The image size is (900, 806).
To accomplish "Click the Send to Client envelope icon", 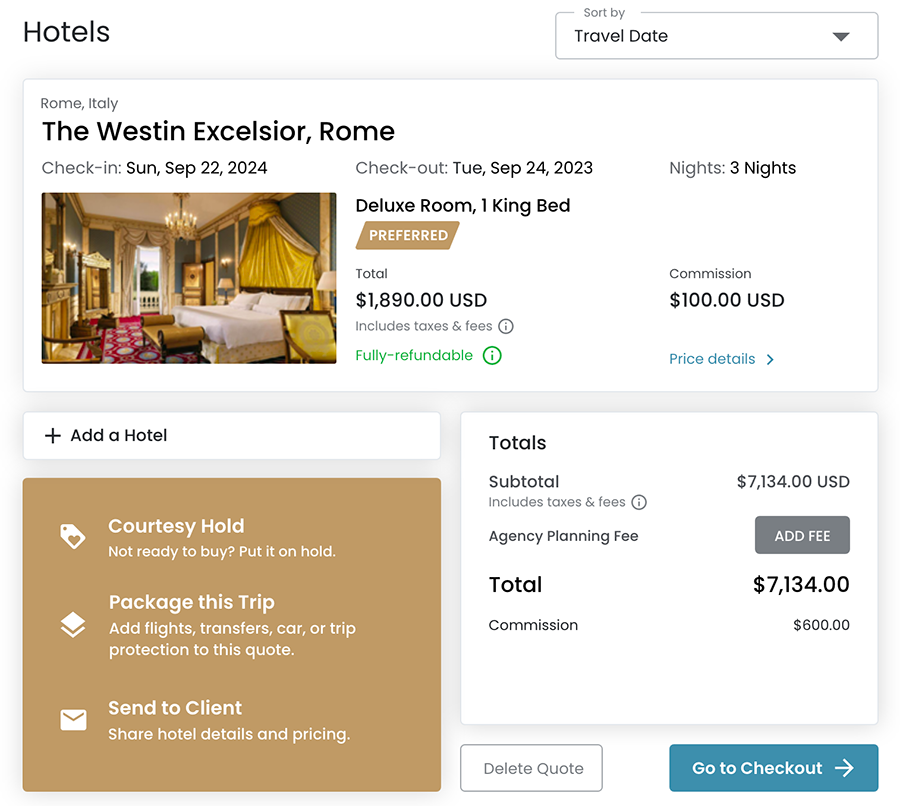I will pos(73,720).
